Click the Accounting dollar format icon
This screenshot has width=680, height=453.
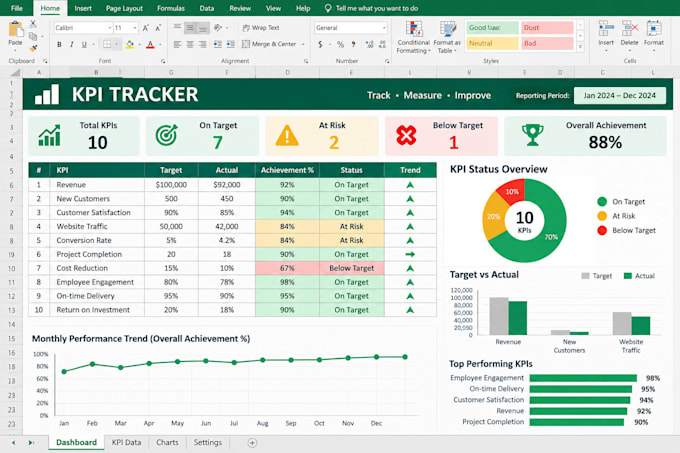[x=320, y=44]
